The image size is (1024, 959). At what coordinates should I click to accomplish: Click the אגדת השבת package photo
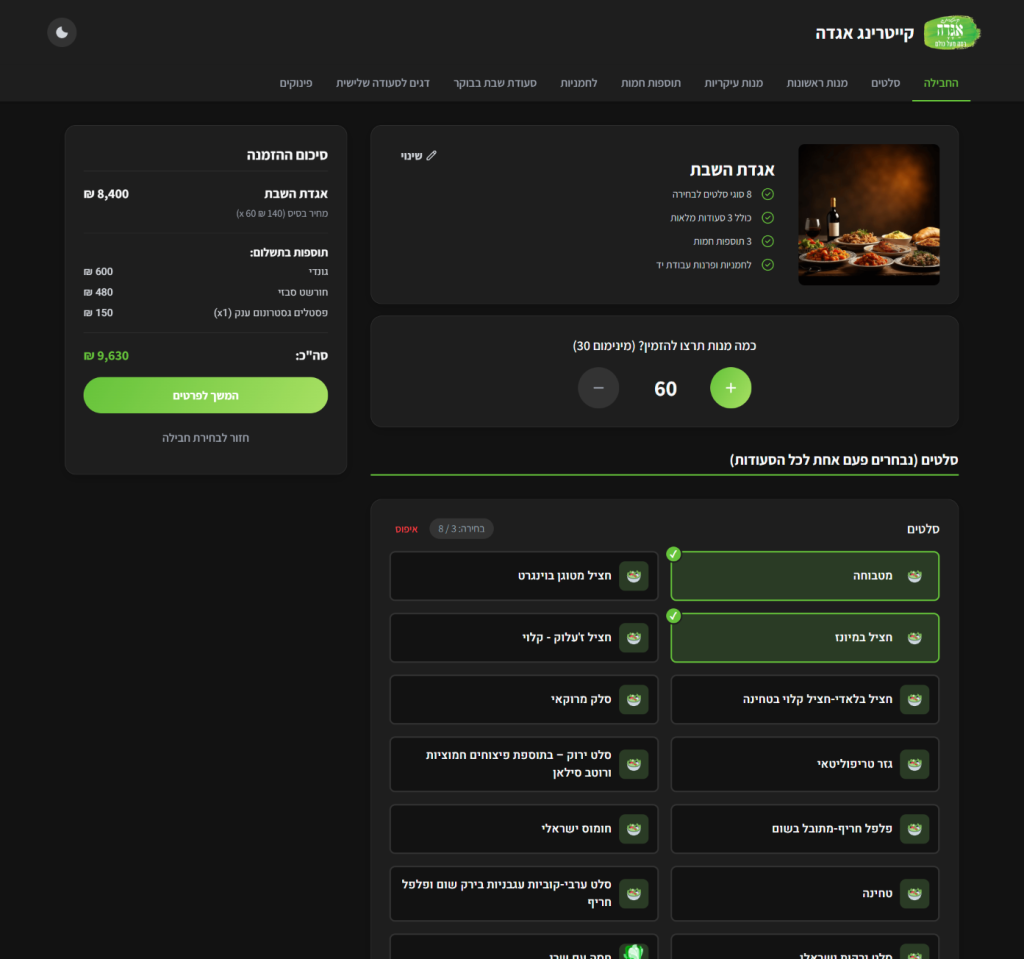(869, 214)
